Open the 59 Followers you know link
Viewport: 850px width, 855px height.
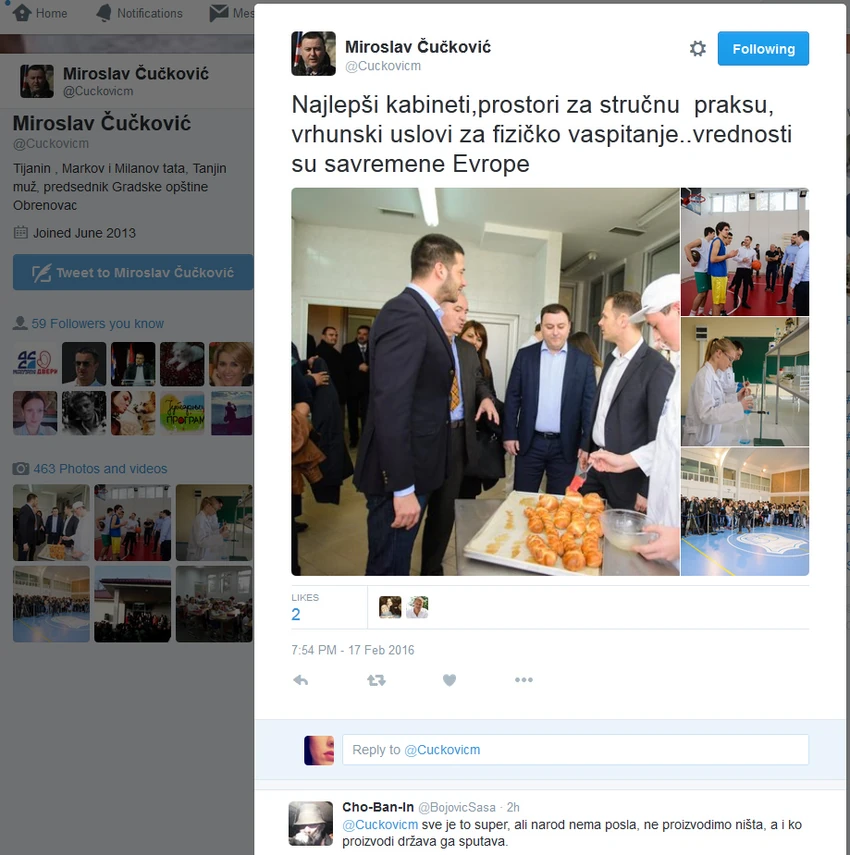coord(97,323)
